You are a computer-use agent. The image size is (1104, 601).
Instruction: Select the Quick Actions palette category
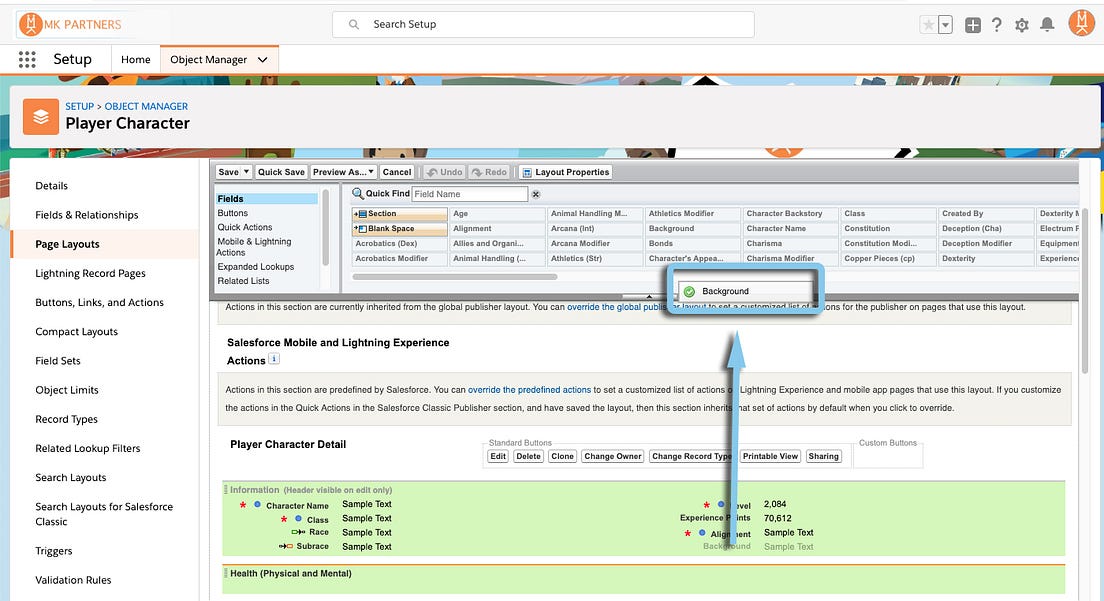click(244, 227)
